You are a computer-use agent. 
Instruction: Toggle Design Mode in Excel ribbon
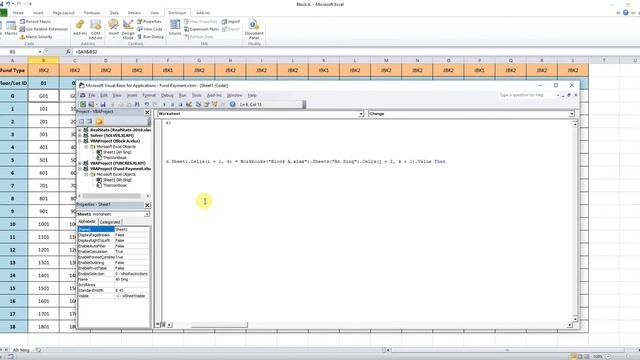pos(128,29)
